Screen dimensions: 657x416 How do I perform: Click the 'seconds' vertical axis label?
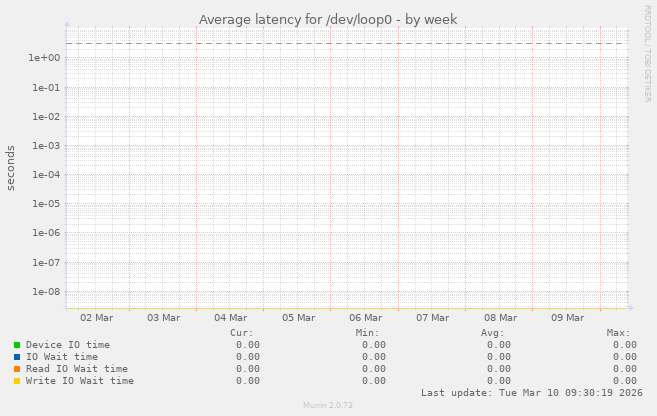tap(10, 168)
